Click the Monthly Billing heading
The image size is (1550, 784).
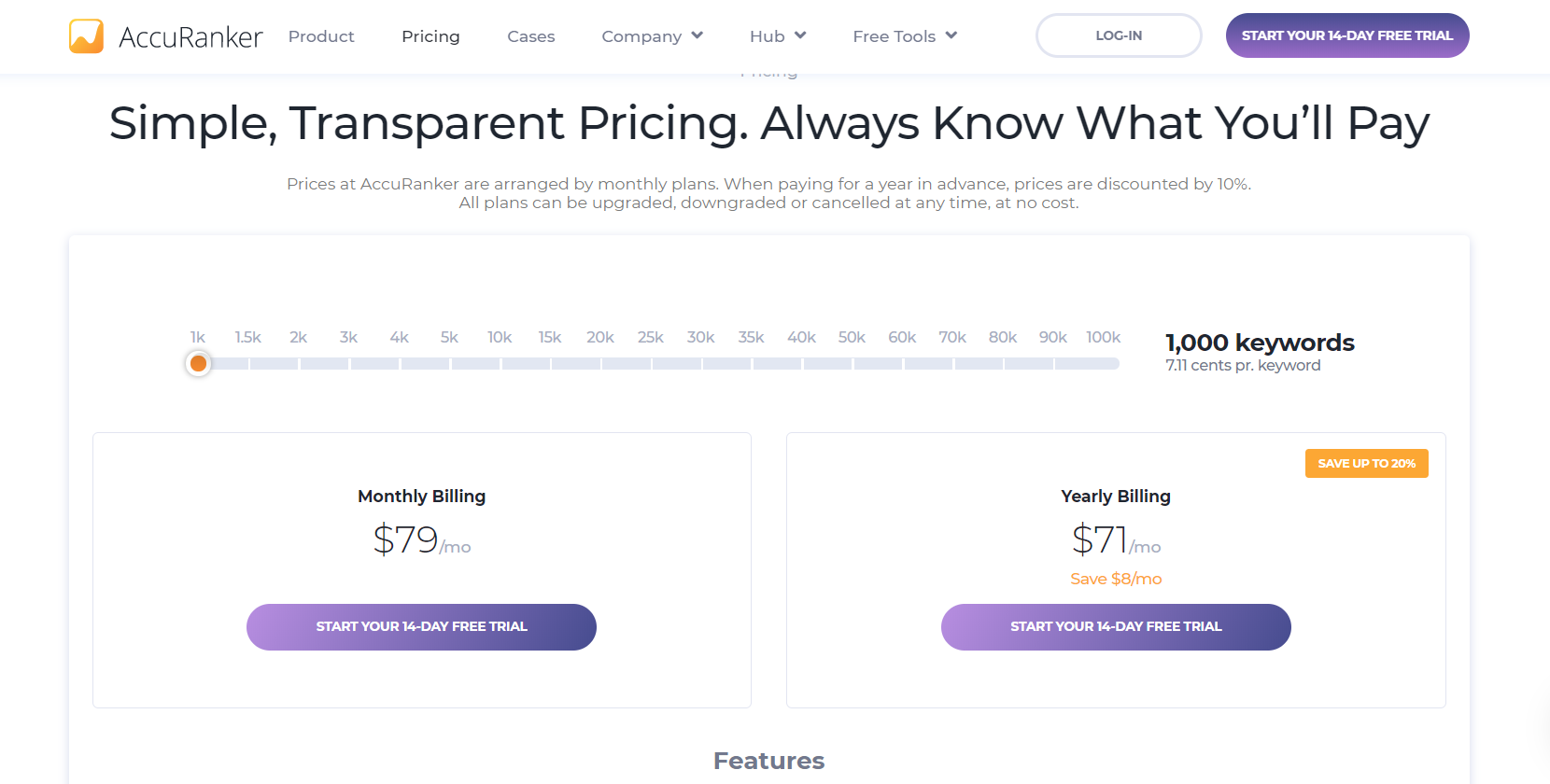[x=421, y=497]
